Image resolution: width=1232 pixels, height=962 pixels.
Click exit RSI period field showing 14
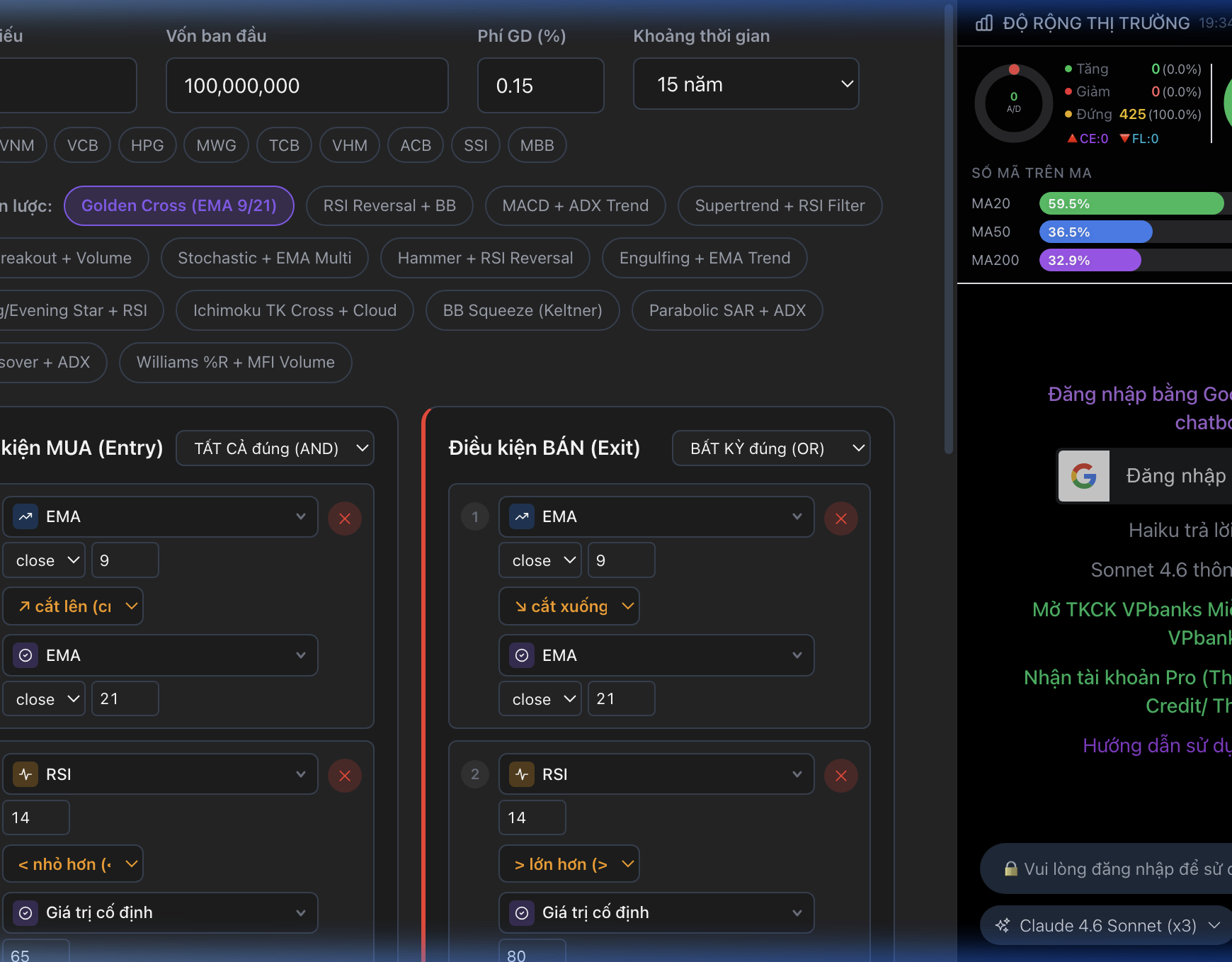click(x=532, y=817)
